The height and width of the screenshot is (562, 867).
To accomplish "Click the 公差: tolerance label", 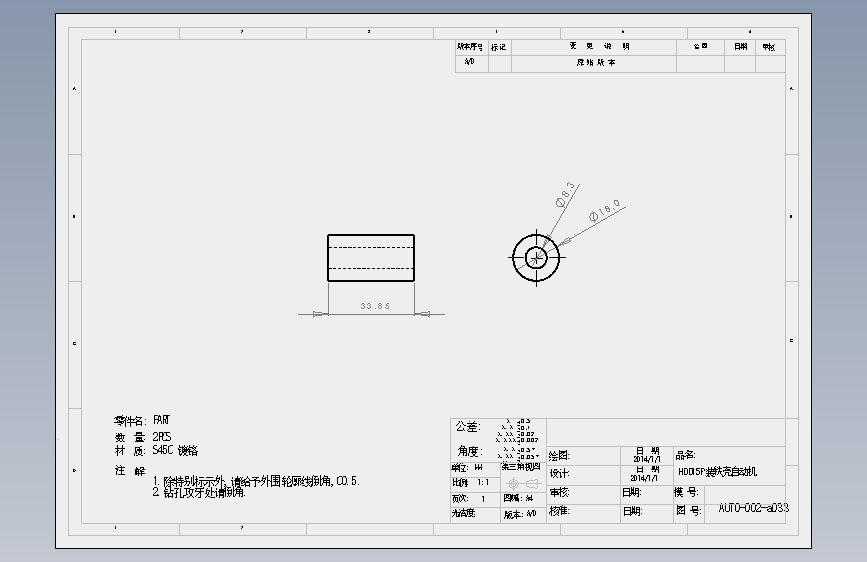I will coord(468,426).
